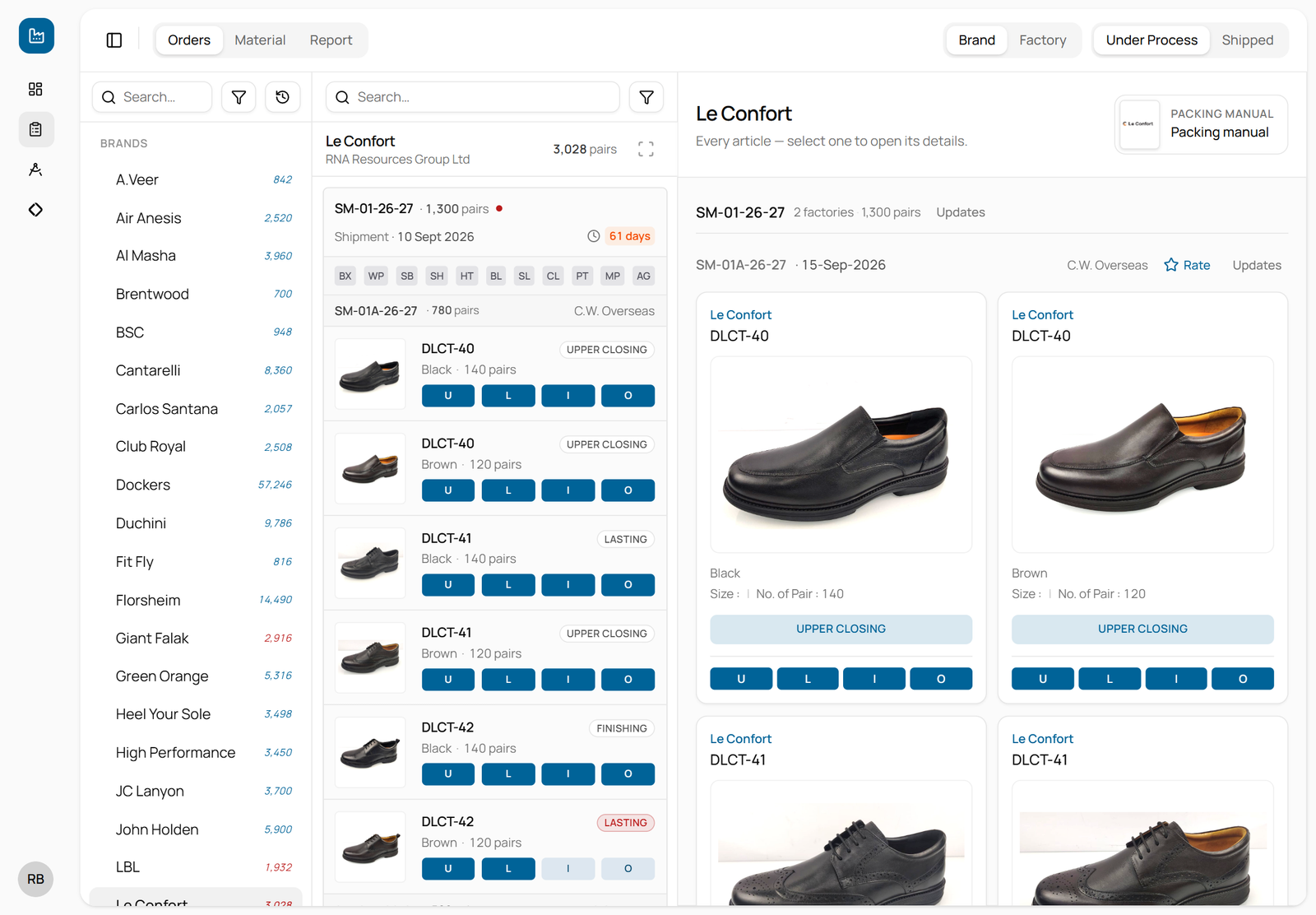1316x915 pixels.
Task: Click the AG packing tag
Action: (643, 276)
